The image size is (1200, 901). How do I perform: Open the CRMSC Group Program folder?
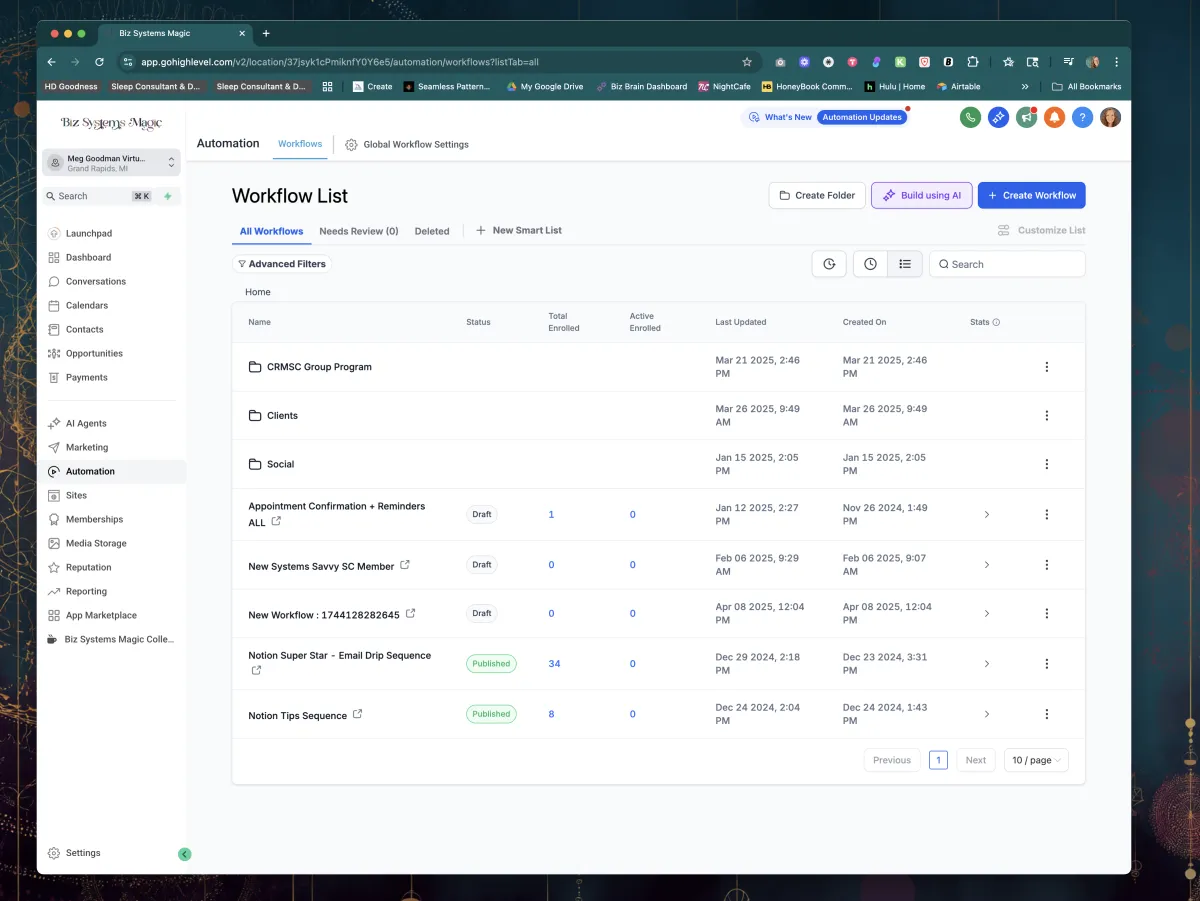tap(319, 367)
